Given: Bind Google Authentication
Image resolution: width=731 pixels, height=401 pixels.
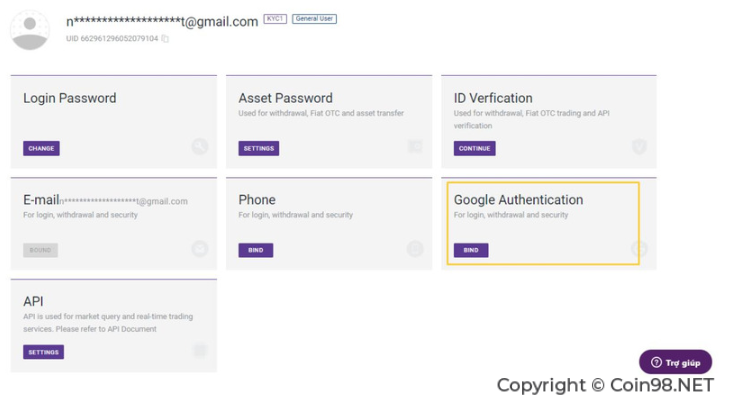Looking at the screenshot, I should coord(471,250).
